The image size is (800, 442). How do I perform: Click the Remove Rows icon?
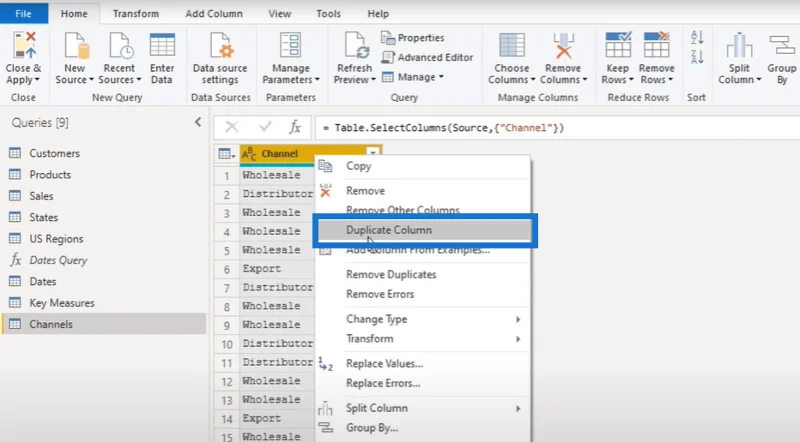(657, 45)
